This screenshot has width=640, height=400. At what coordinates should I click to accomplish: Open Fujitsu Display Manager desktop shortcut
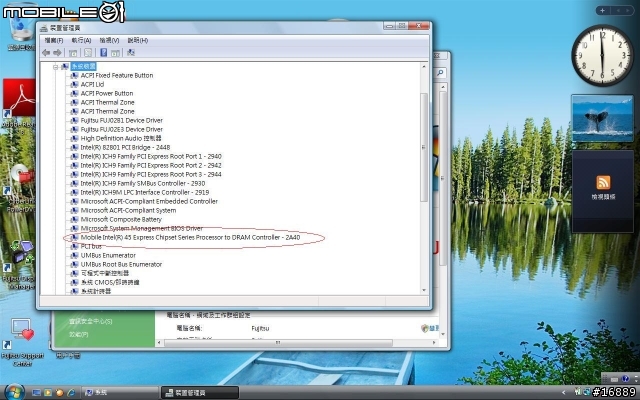tap(19, 265)
